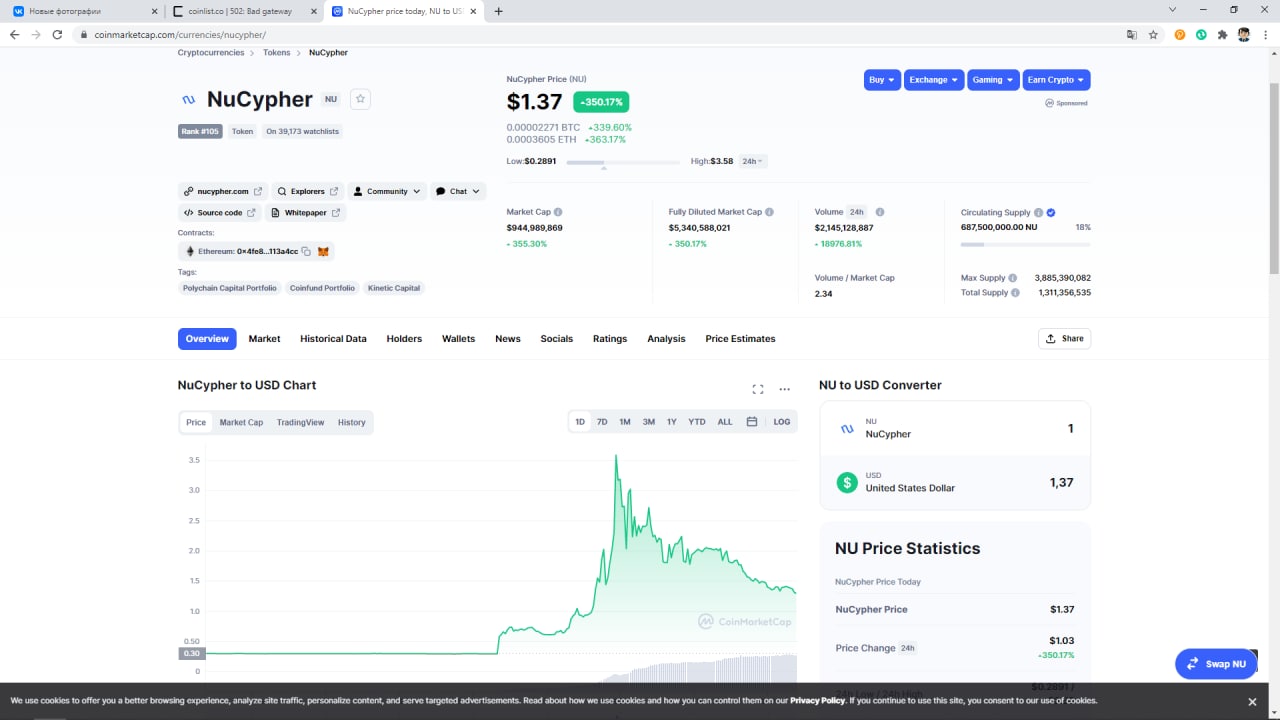This screenshot has width=1280, height=720.
Task: Open the Gaming dropdown
Action: coord(993,80)
